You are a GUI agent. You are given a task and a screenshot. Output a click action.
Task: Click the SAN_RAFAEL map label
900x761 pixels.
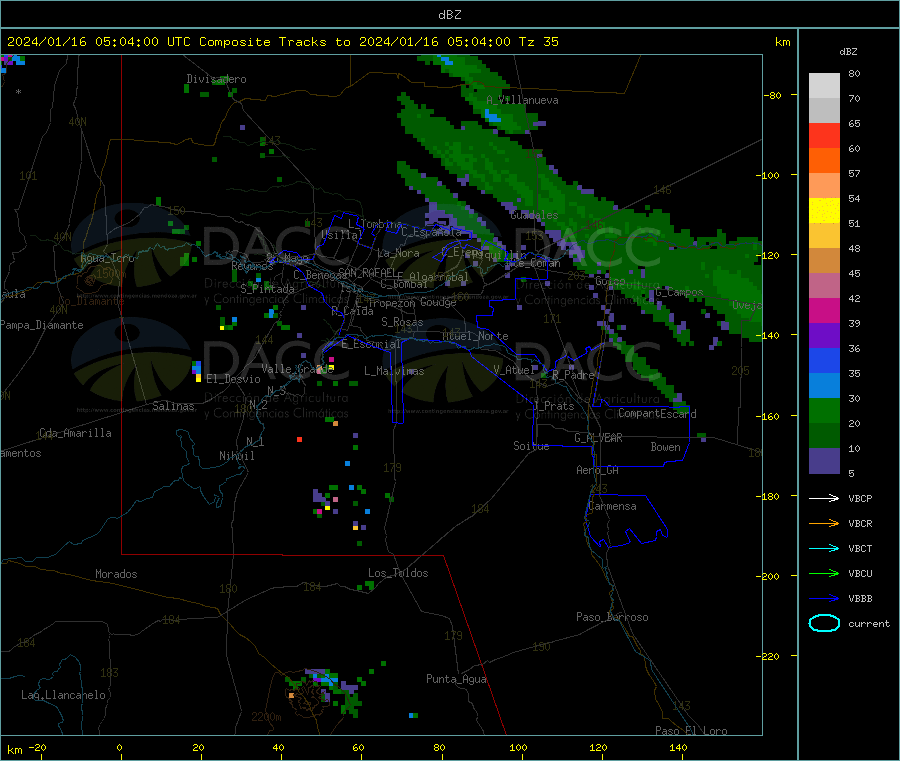tap(367, 272)
